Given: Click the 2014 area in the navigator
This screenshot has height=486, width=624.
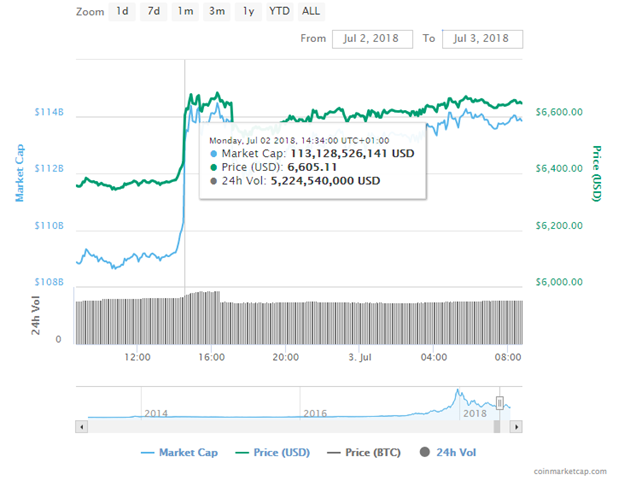Looking at the screenshot, I should tap(156, 410).
